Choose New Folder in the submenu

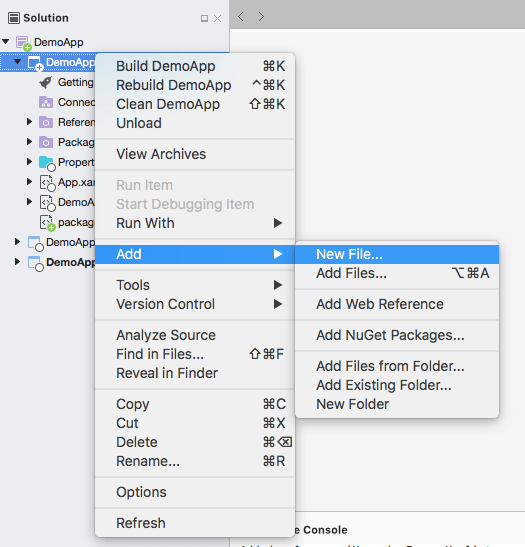[x=397, y=404]
